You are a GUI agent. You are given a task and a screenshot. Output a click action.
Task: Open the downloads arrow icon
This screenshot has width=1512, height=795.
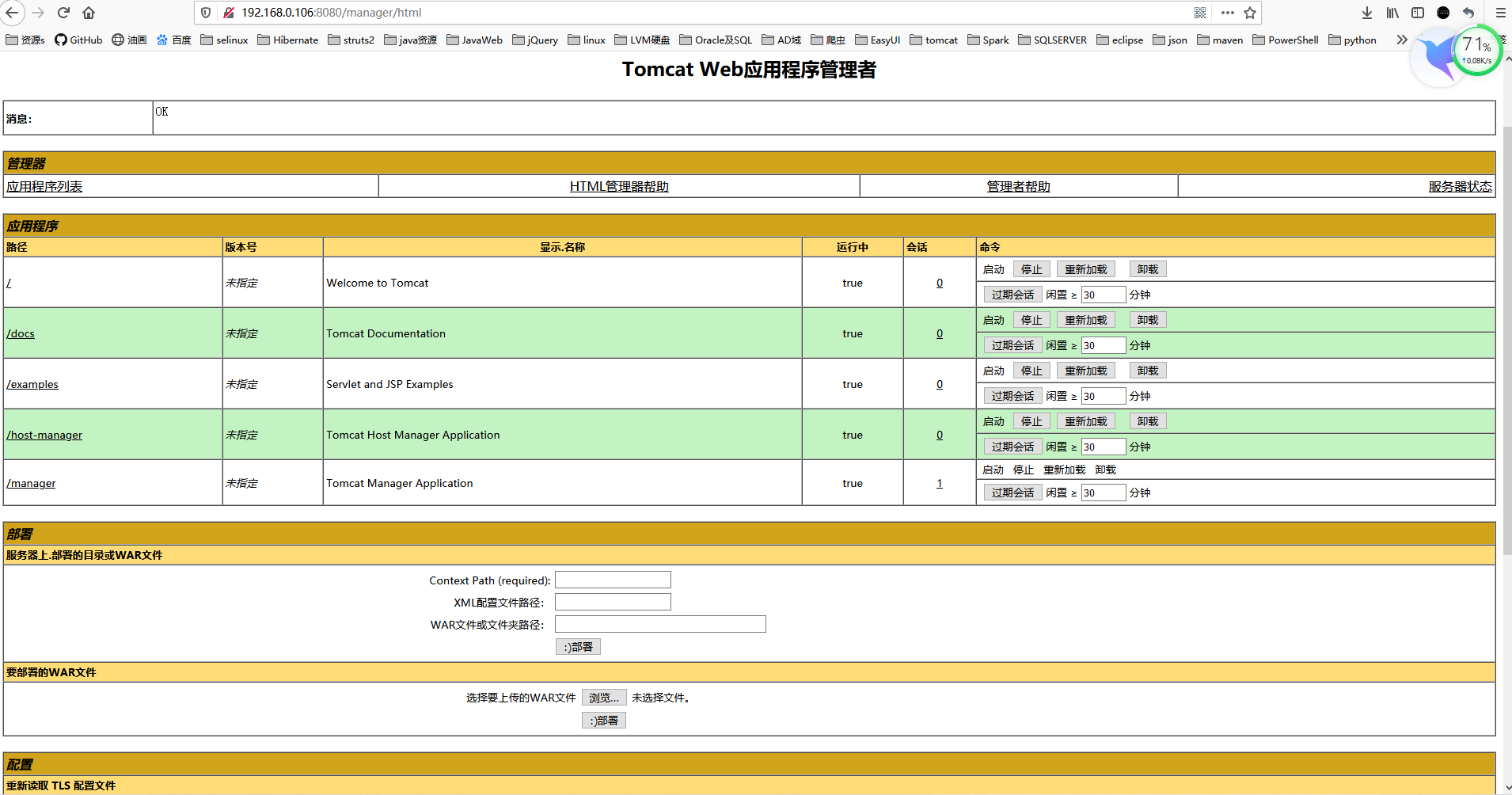1367,13
